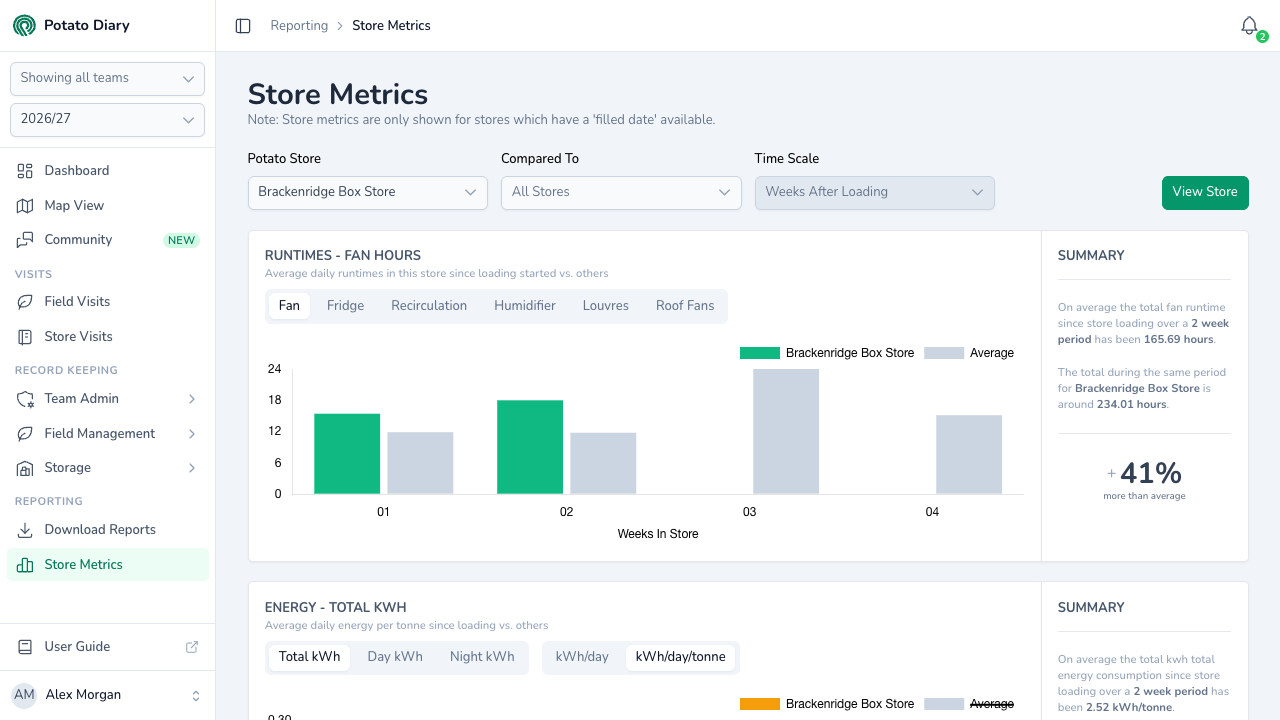This screenshot has width=1280, height=720.
Task: Expand the Field Management chevron
Action: click(x=192, y=434)
